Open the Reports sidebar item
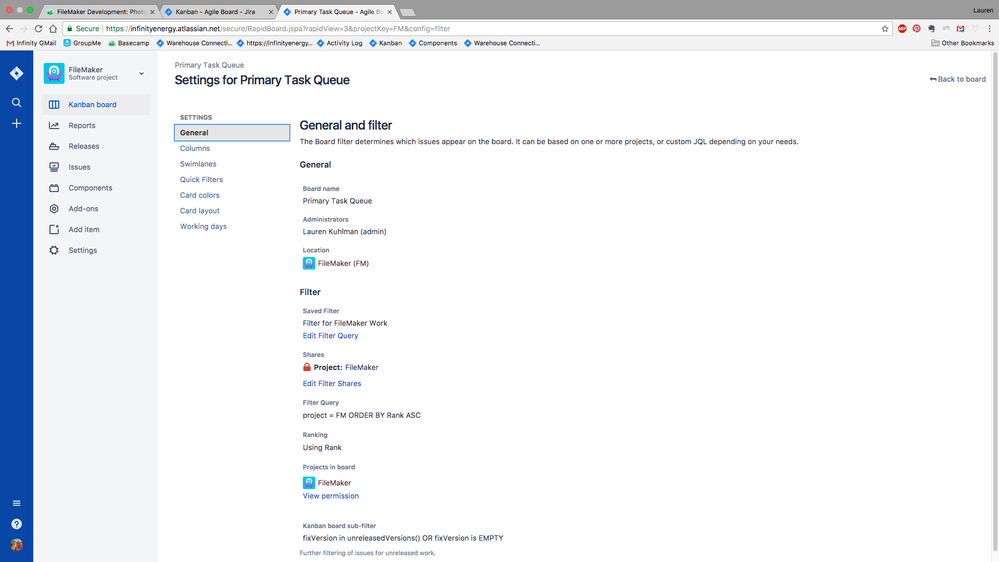 click(x=96, y=126)
